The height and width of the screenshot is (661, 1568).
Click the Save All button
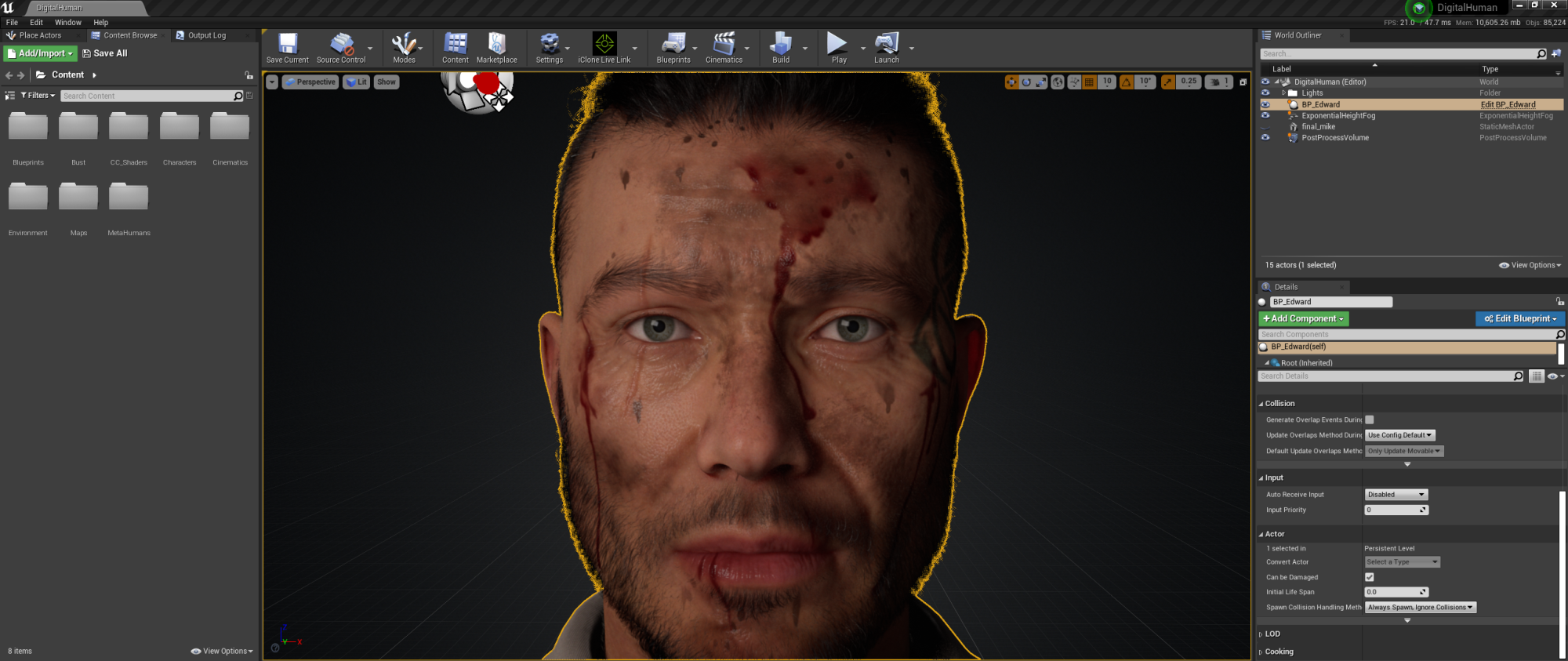pyautogui.click(x=105, y=53)
